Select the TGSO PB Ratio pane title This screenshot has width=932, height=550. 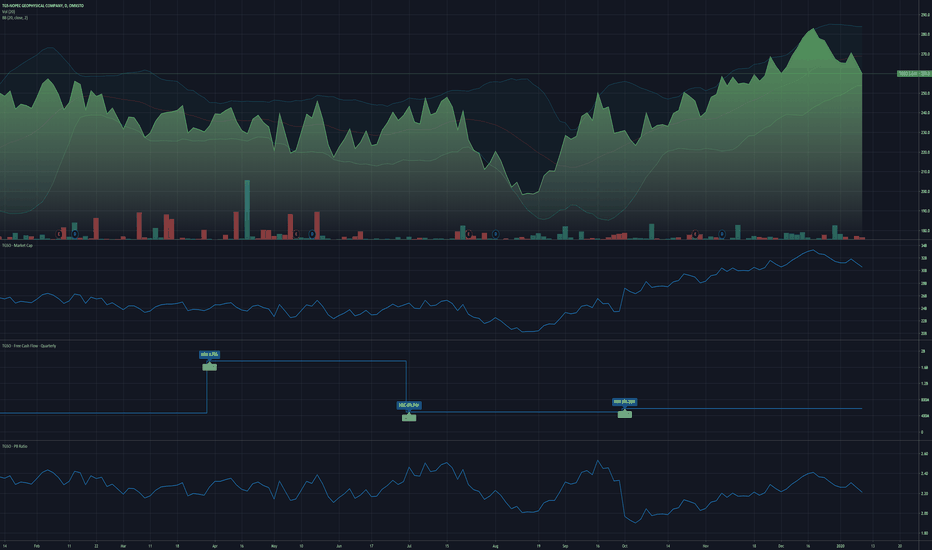click(15, 446)
